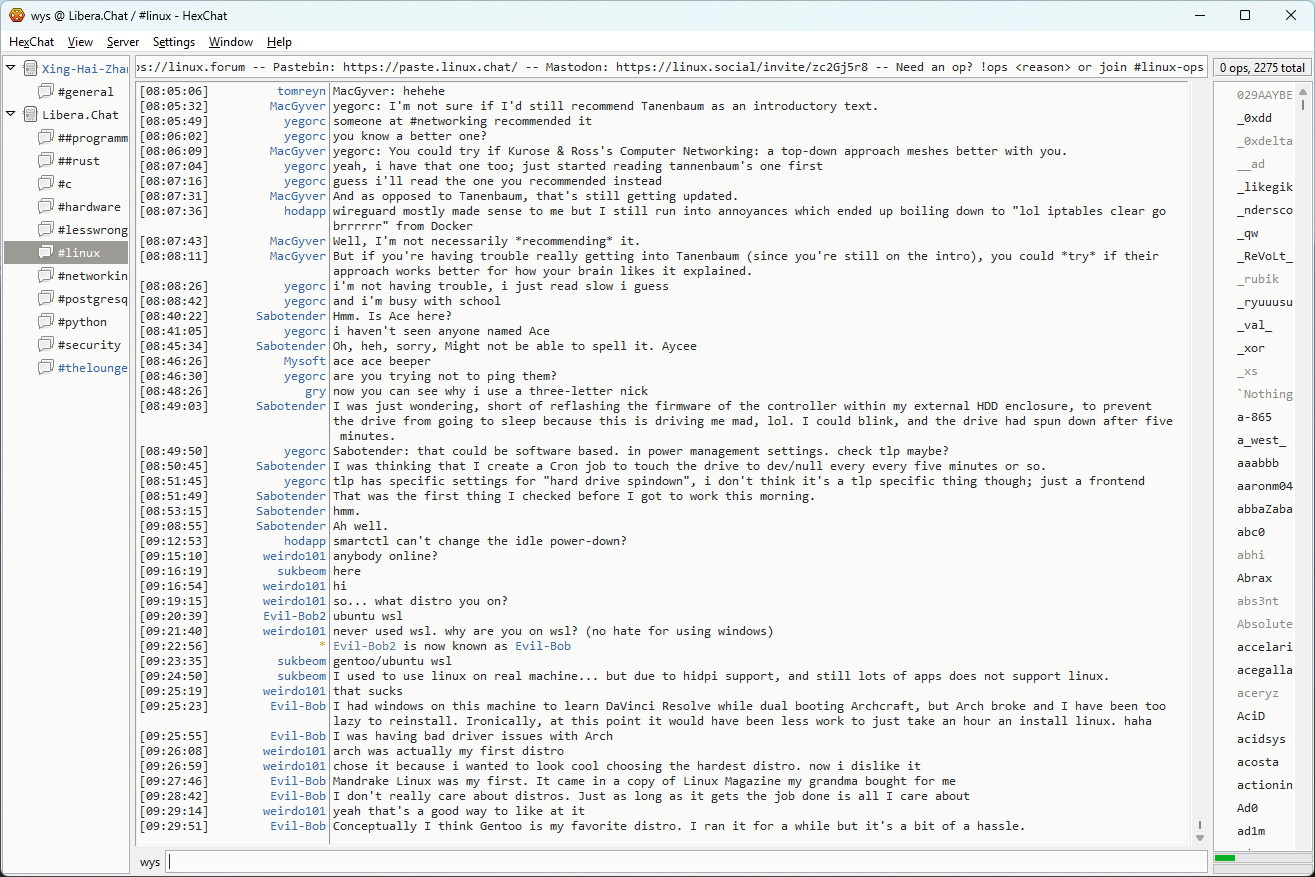Click the chat scrollbar down arrow
This screenshot has width=1315, height=877.
pos(1200,838)
